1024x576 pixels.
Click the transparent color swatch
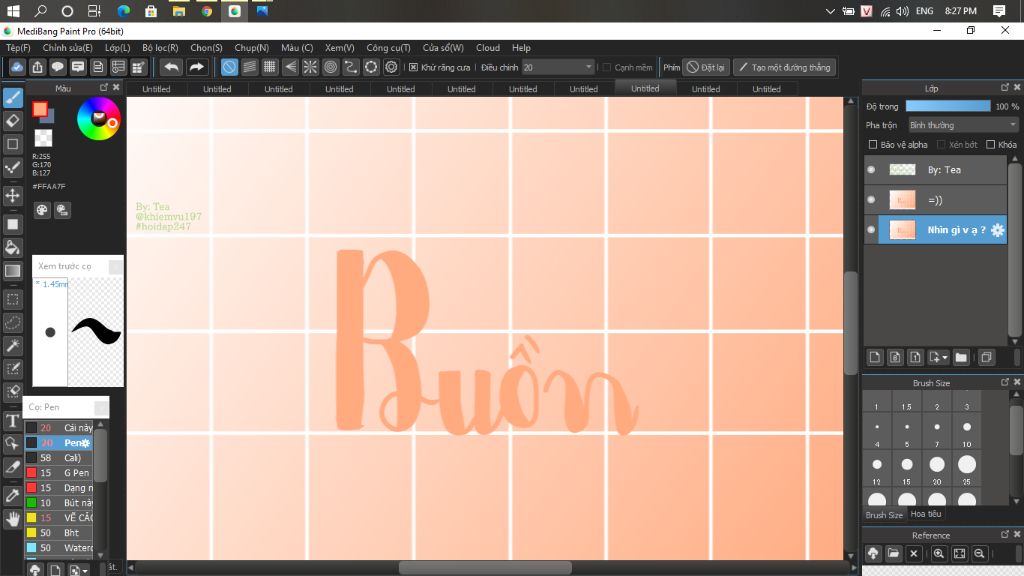(x=43, y=138)
